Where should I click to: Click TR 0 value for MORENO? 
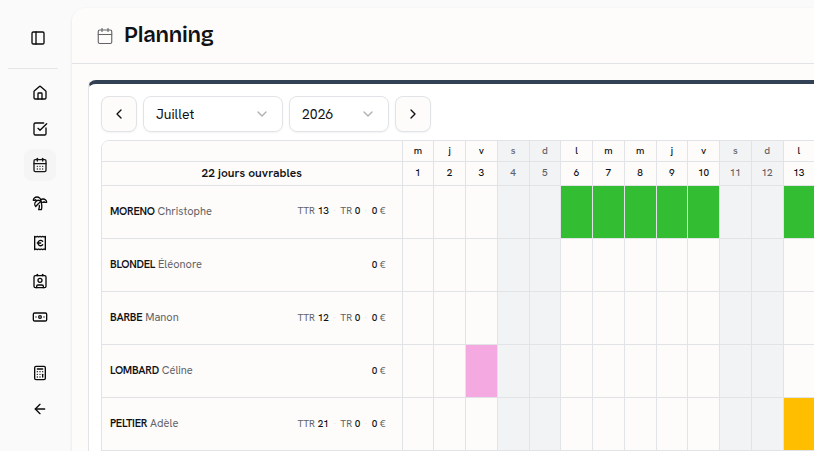pyautogui.click(x=350, y=211)
